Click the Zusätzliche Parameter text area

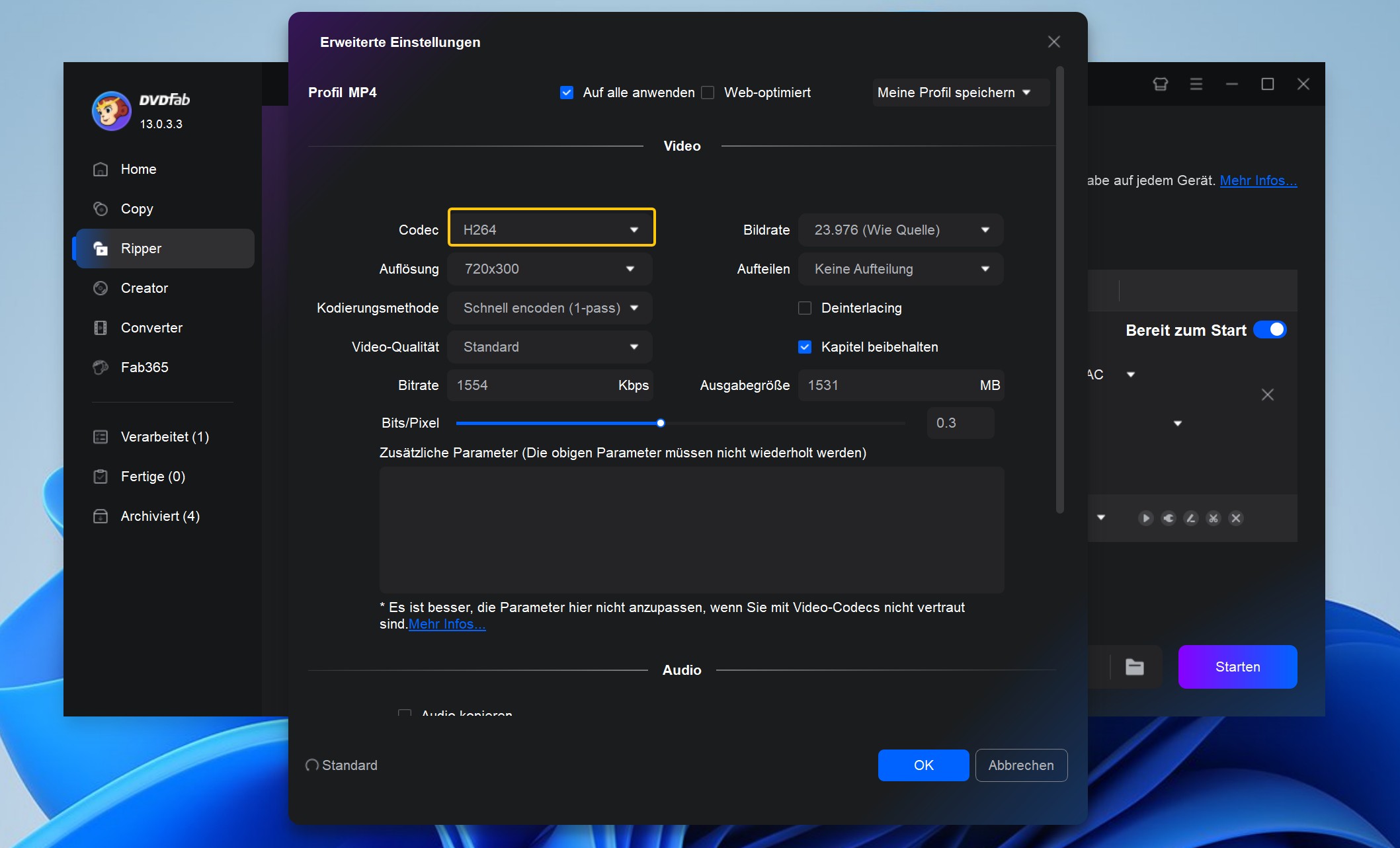pyautogui.click(x=692, y=530)
